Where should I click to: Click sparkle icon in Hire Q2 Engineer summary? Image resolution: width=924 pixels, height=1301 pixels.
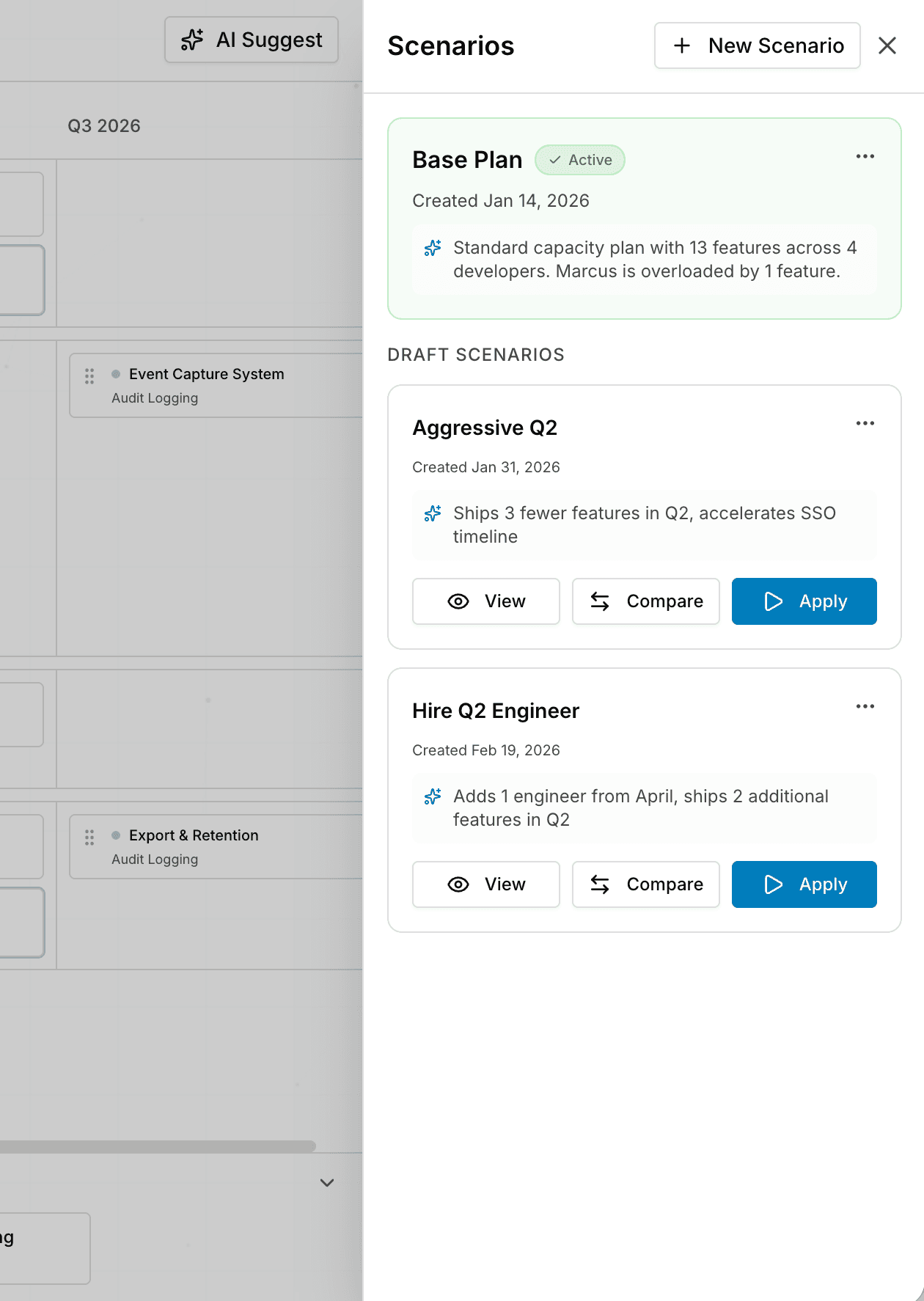[433, 797]
